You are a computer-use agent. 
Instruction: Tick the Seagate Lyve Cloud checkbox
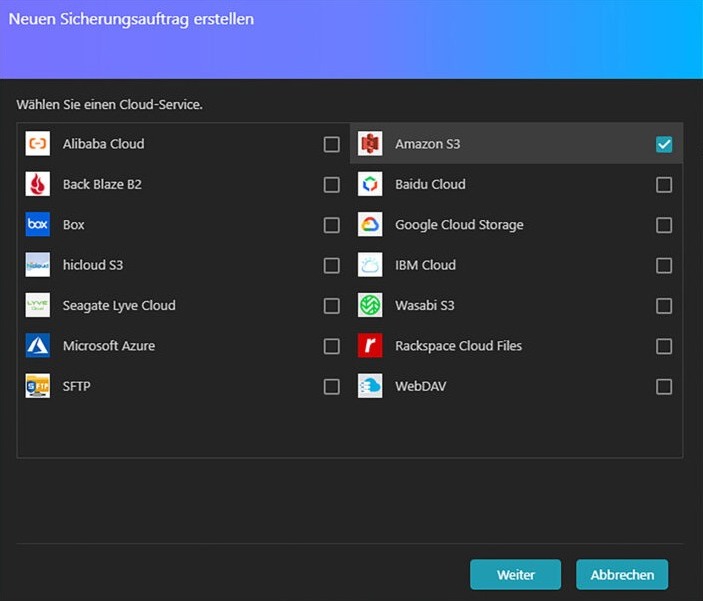(x=331, y=306)
